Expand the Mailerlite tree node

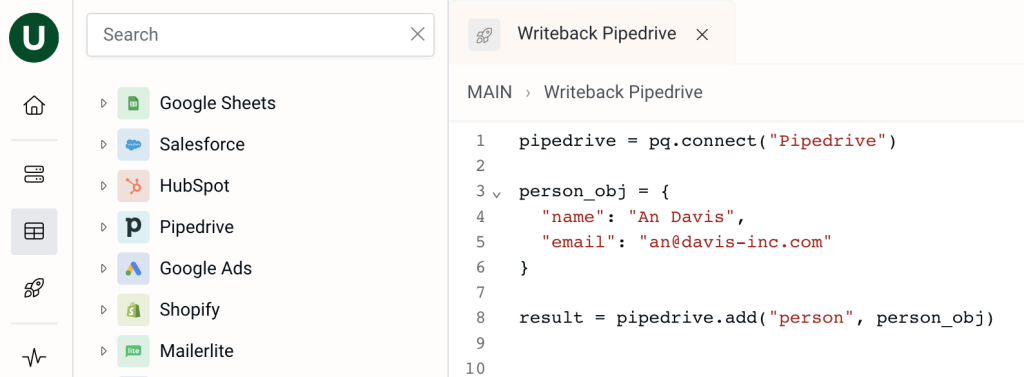(103, 351)
